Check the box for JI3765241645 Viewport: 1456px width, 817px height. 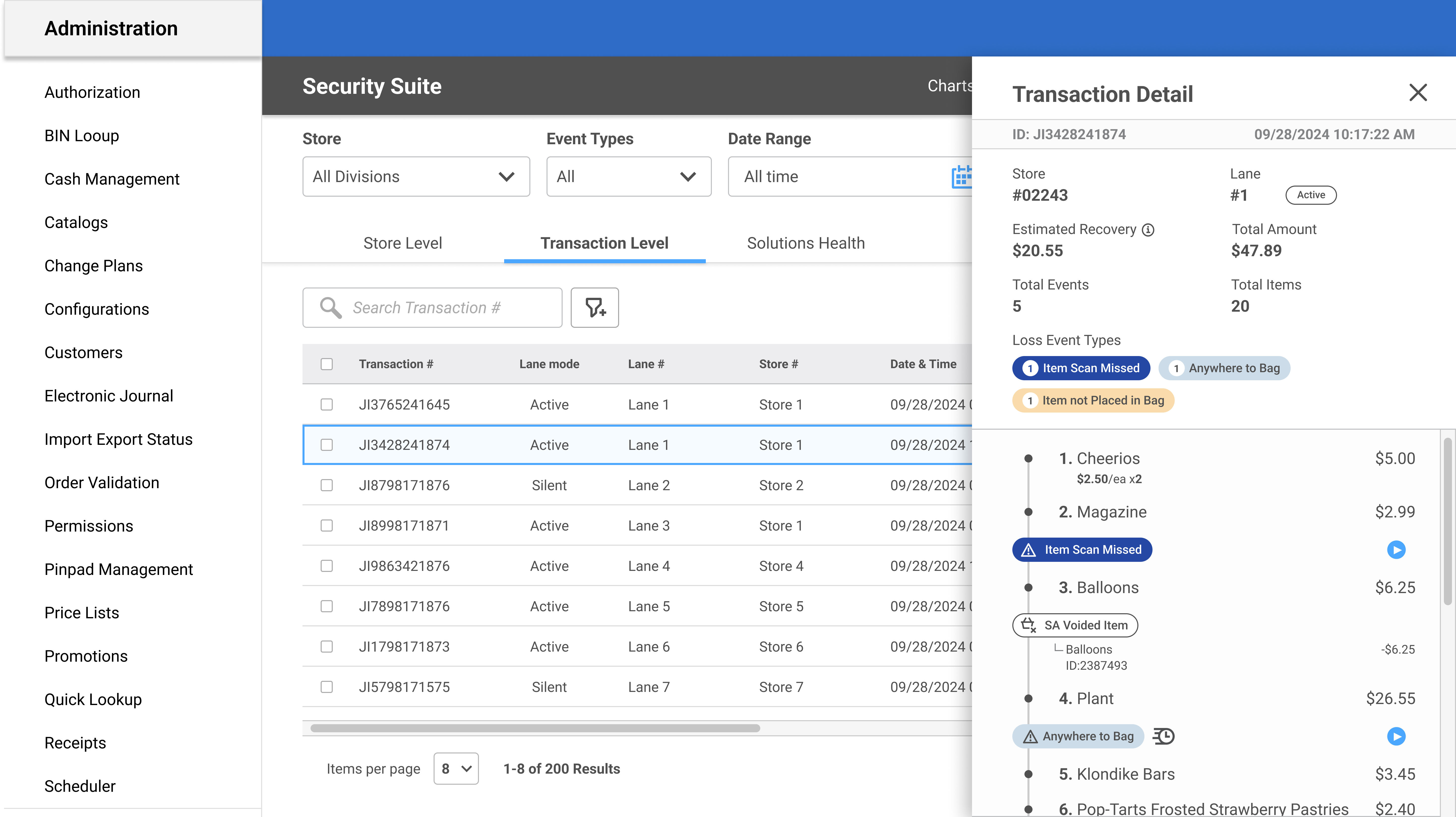tap(327, 404)
